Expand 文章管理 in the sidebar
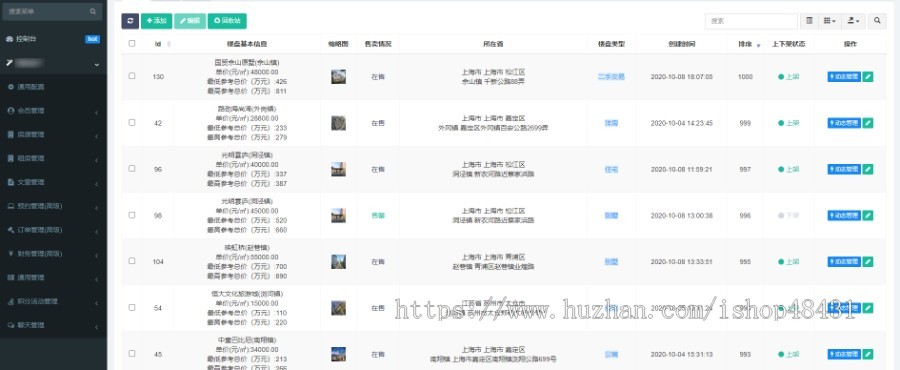900x370 pixels. coord(53,182)
